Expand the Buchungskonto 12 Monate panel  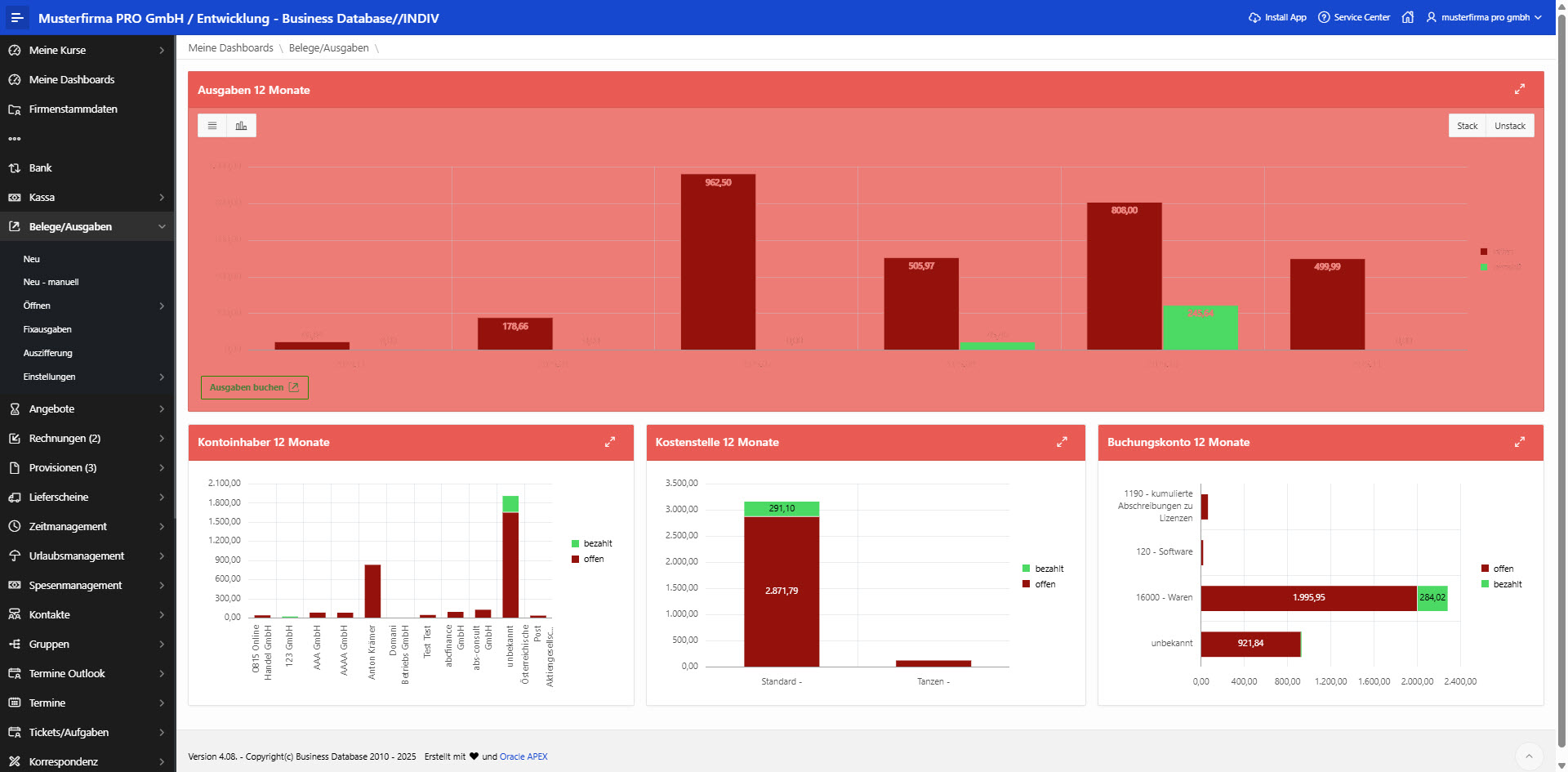pos(1519,442)
